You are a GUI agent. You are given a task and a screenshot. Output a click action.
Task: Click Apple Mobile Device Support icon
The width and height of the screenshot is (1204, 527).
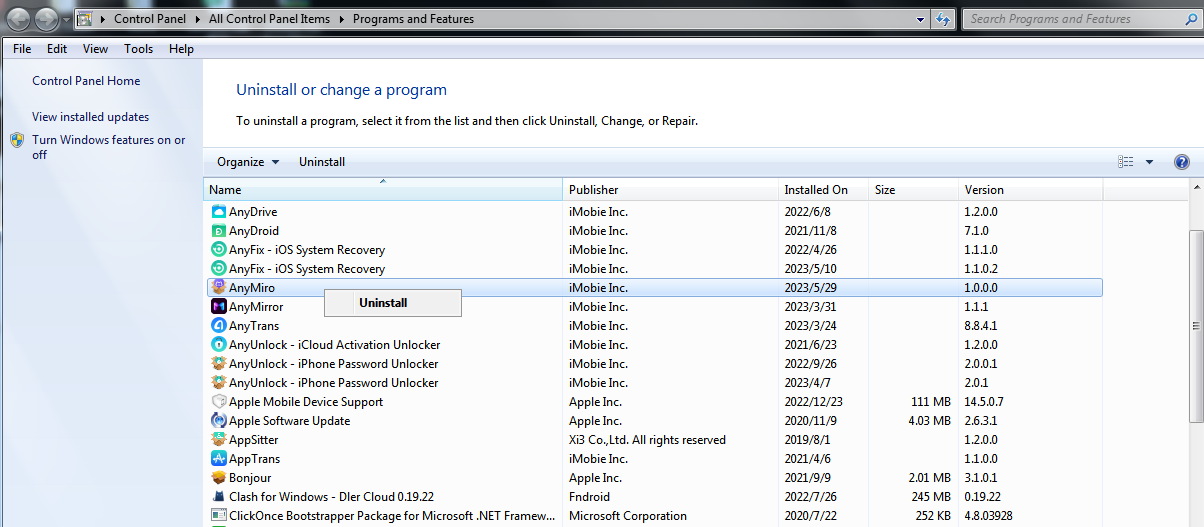point(219,402)
